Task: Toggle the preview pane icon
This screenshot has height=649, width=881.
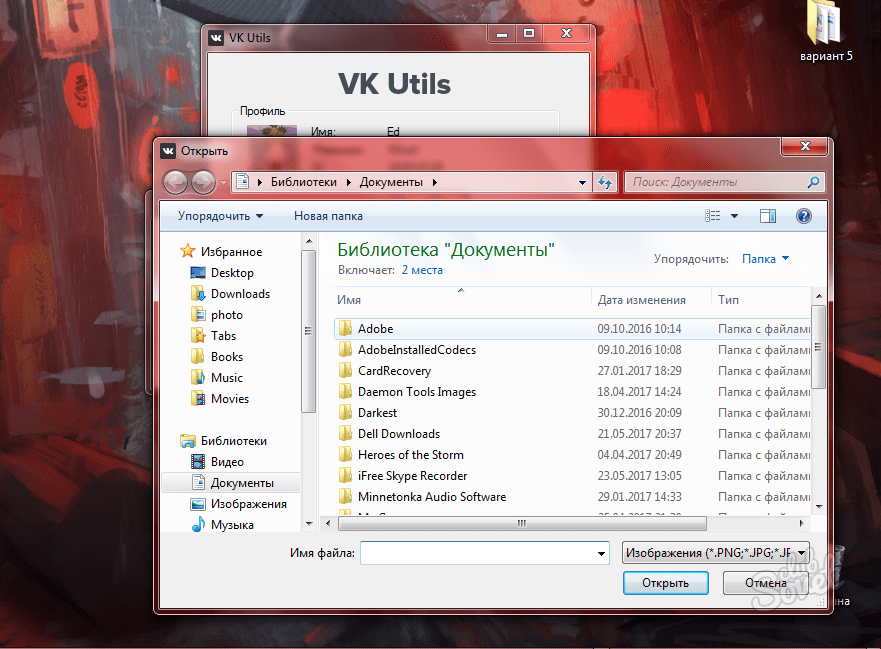Action: (768, 216)
